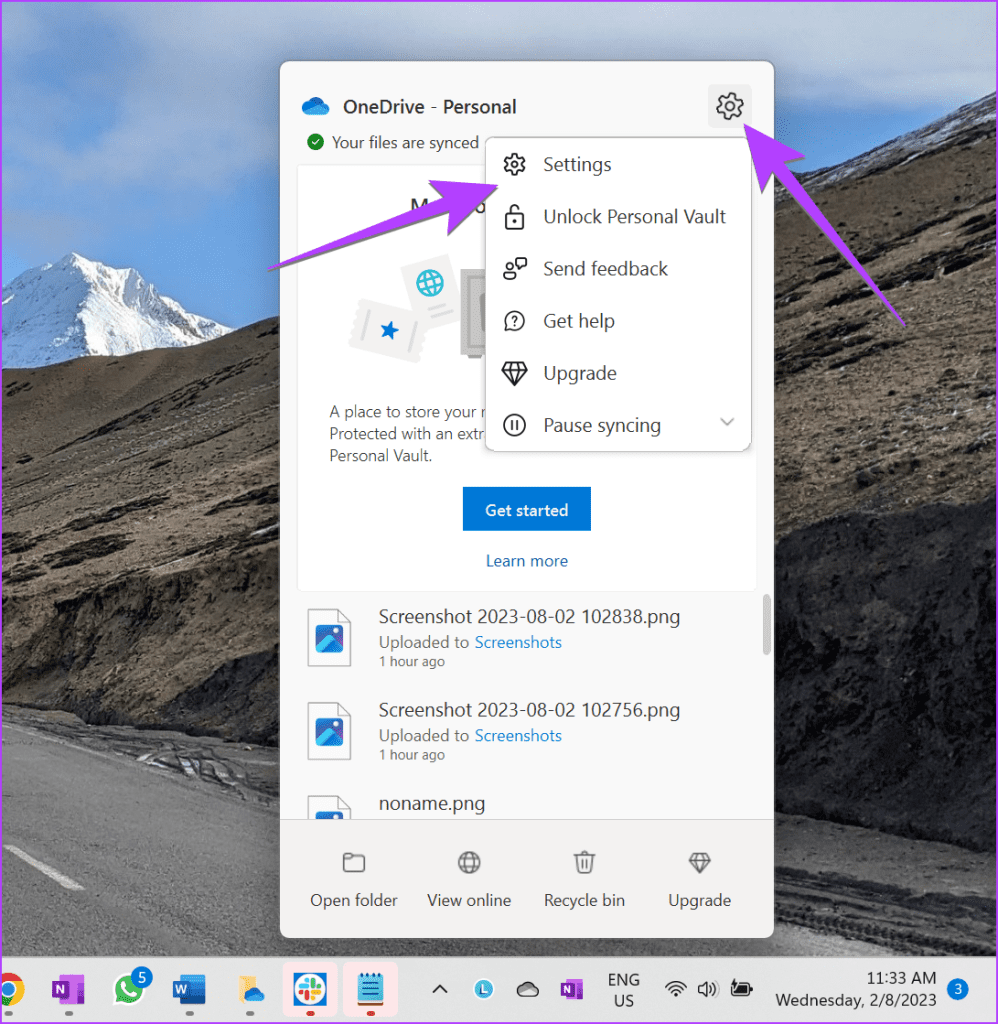
Task: Open Slack from the taskbar
Action: point(310,990)
